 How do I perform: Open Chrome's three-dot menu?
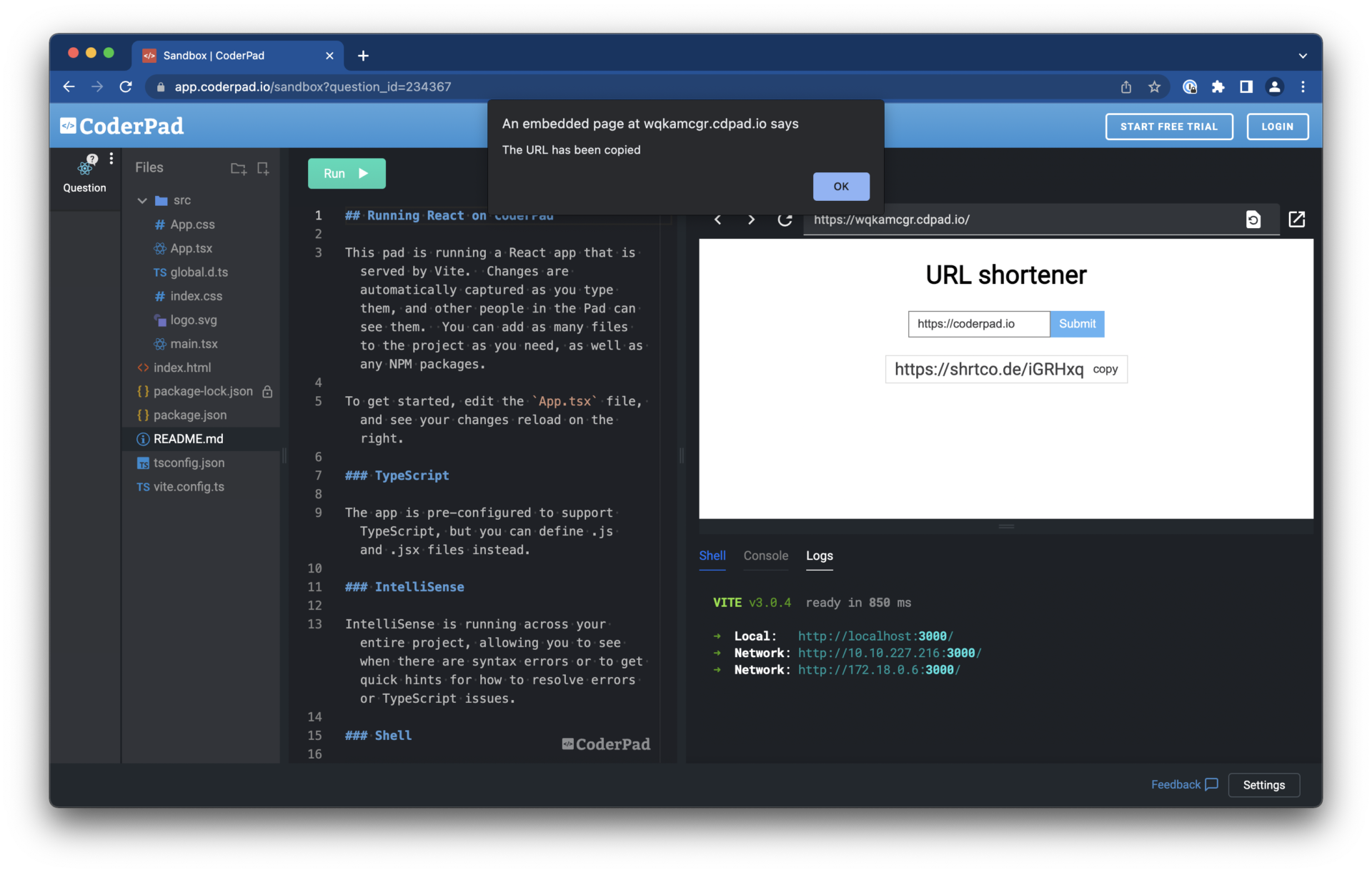[x=1303, y=87]
